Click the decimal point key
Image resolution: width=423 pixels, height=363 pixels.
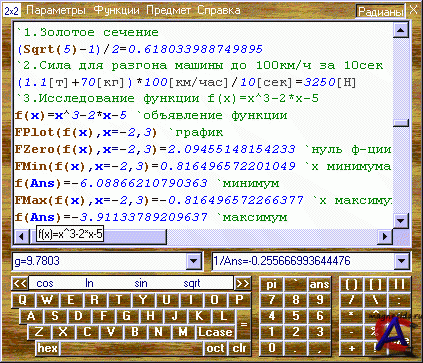coord(296,348)
